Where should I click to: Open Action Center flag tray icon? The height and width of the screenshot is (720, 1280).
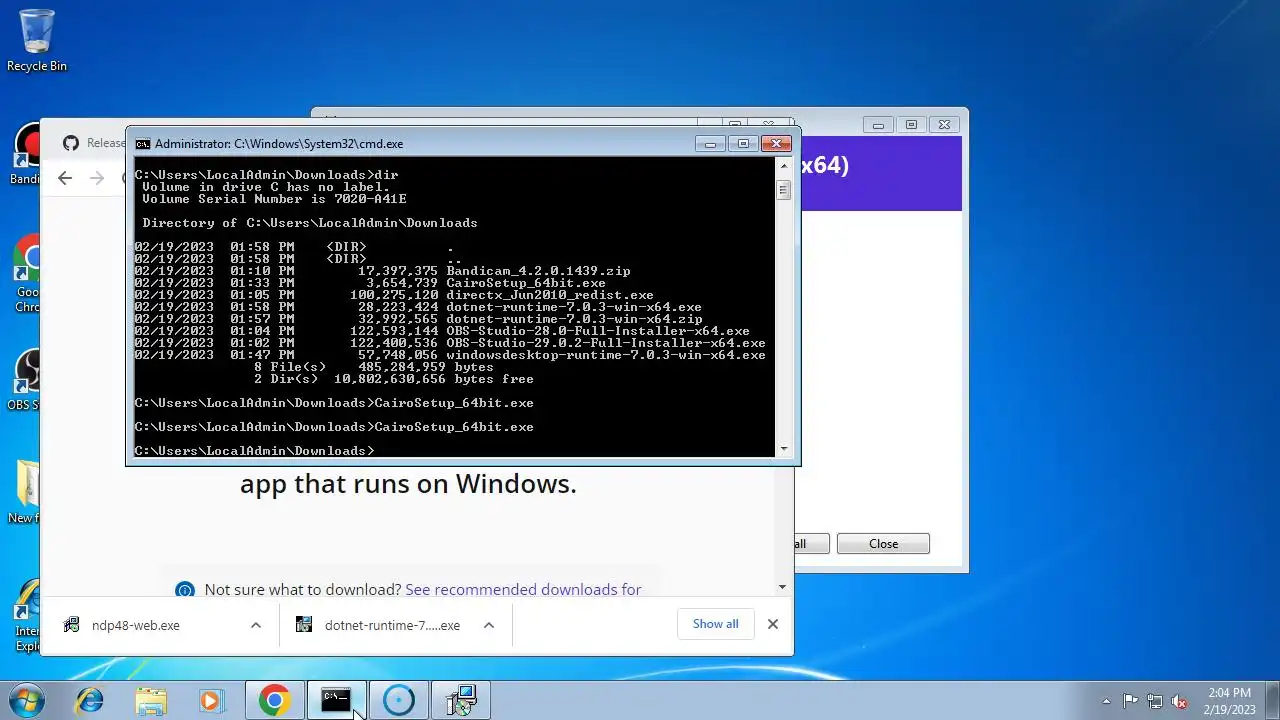pyautogui.click(x=1131, y=701)
